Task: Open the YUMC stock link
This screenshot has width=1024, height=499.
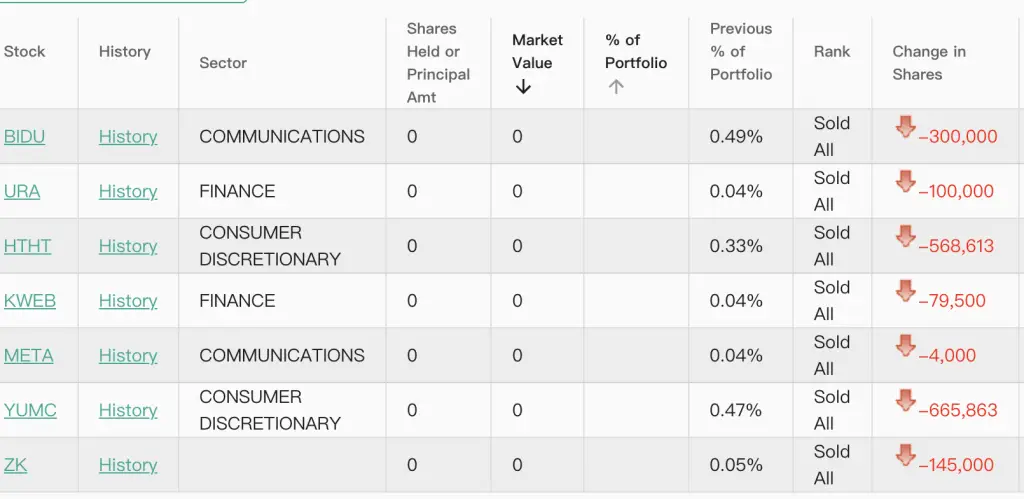Action: (30, 411)
